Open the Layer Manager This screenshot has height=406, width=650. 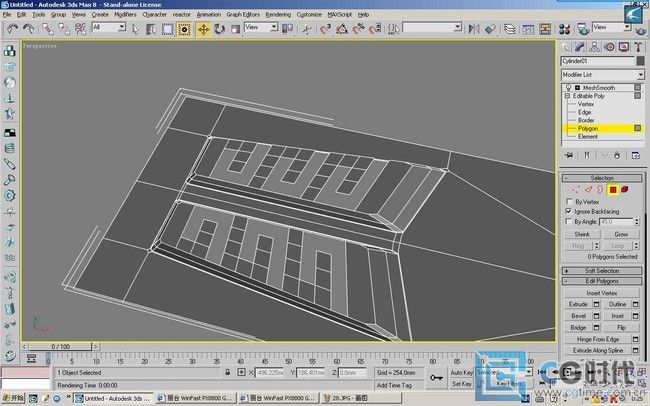[x=509, y=29]
